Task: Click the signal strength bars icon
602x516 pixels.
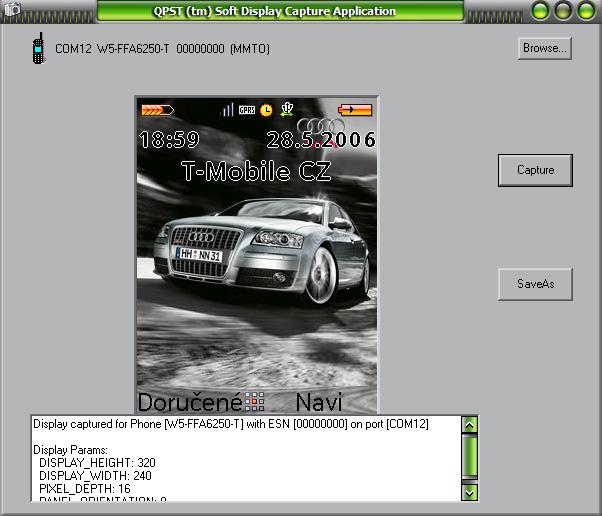Action: [x=227, y=110]
